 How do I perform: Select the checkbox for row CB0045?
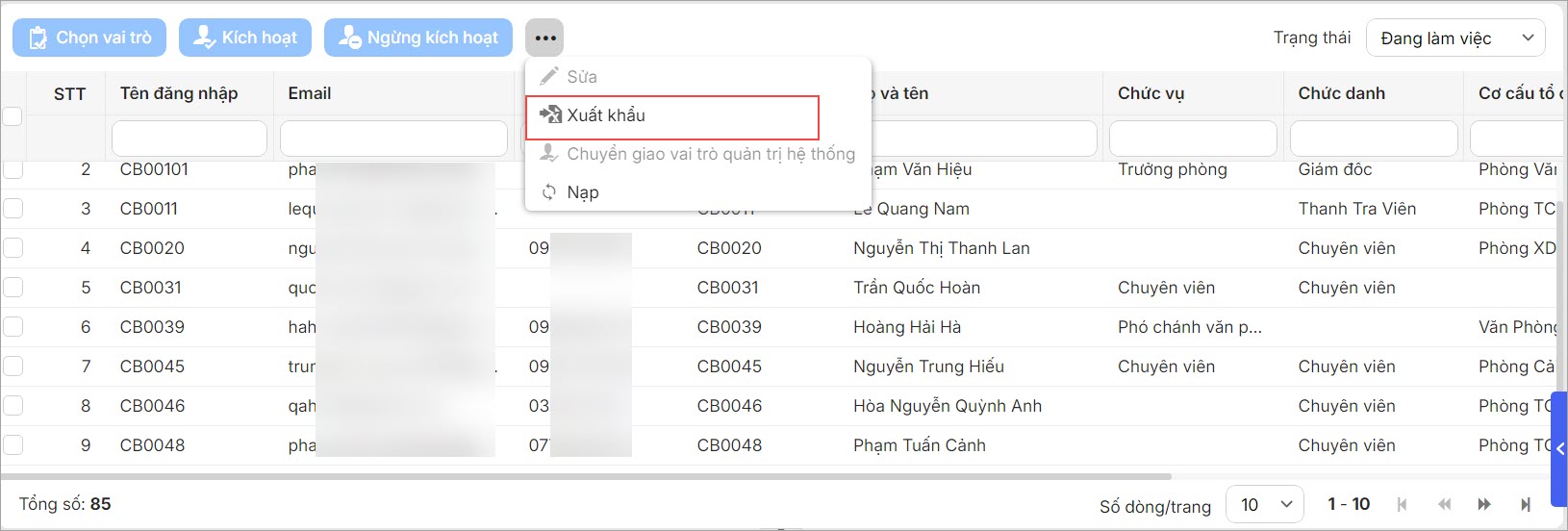(x=13, y=366)
